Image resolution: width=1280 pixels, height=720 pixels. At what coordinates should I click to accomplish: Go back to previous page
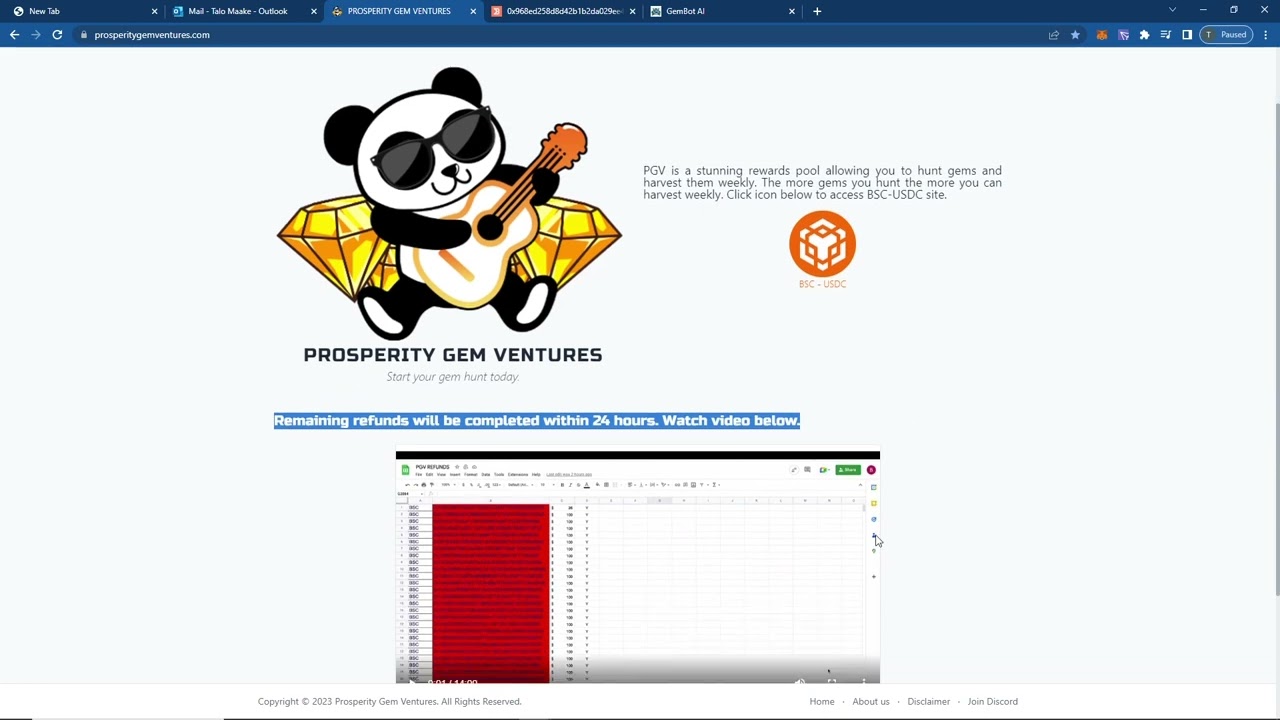14,35
